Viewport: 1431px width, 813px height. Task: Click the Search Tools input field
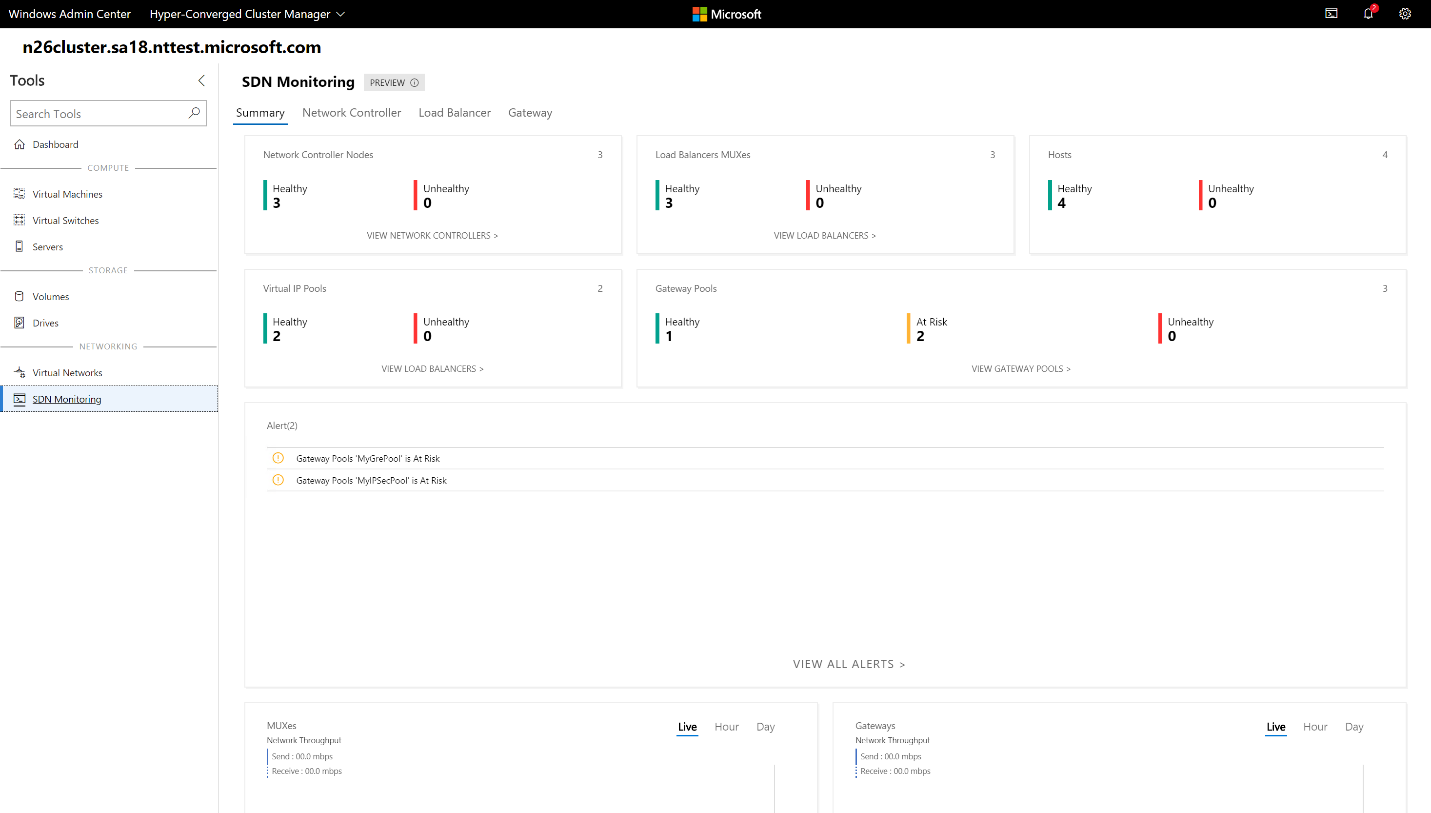click(100, 114)
